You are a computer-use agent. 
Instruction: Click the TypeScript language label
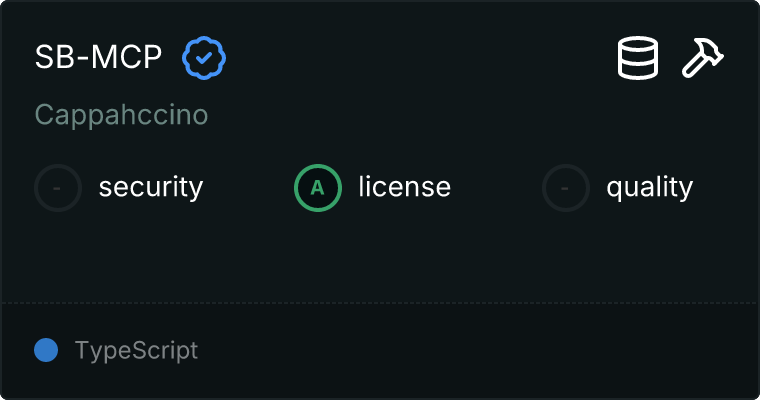tap(136, 351)
